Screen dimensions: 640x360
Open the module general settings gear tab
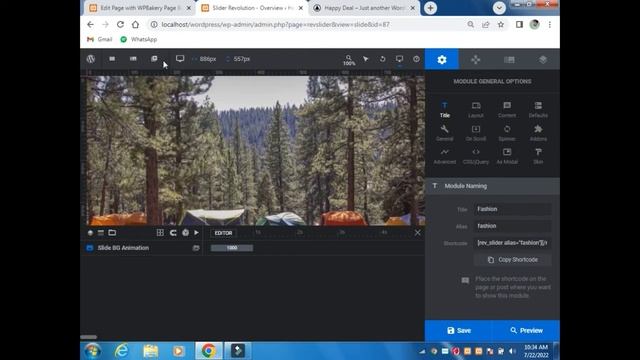tap(442, 60)
